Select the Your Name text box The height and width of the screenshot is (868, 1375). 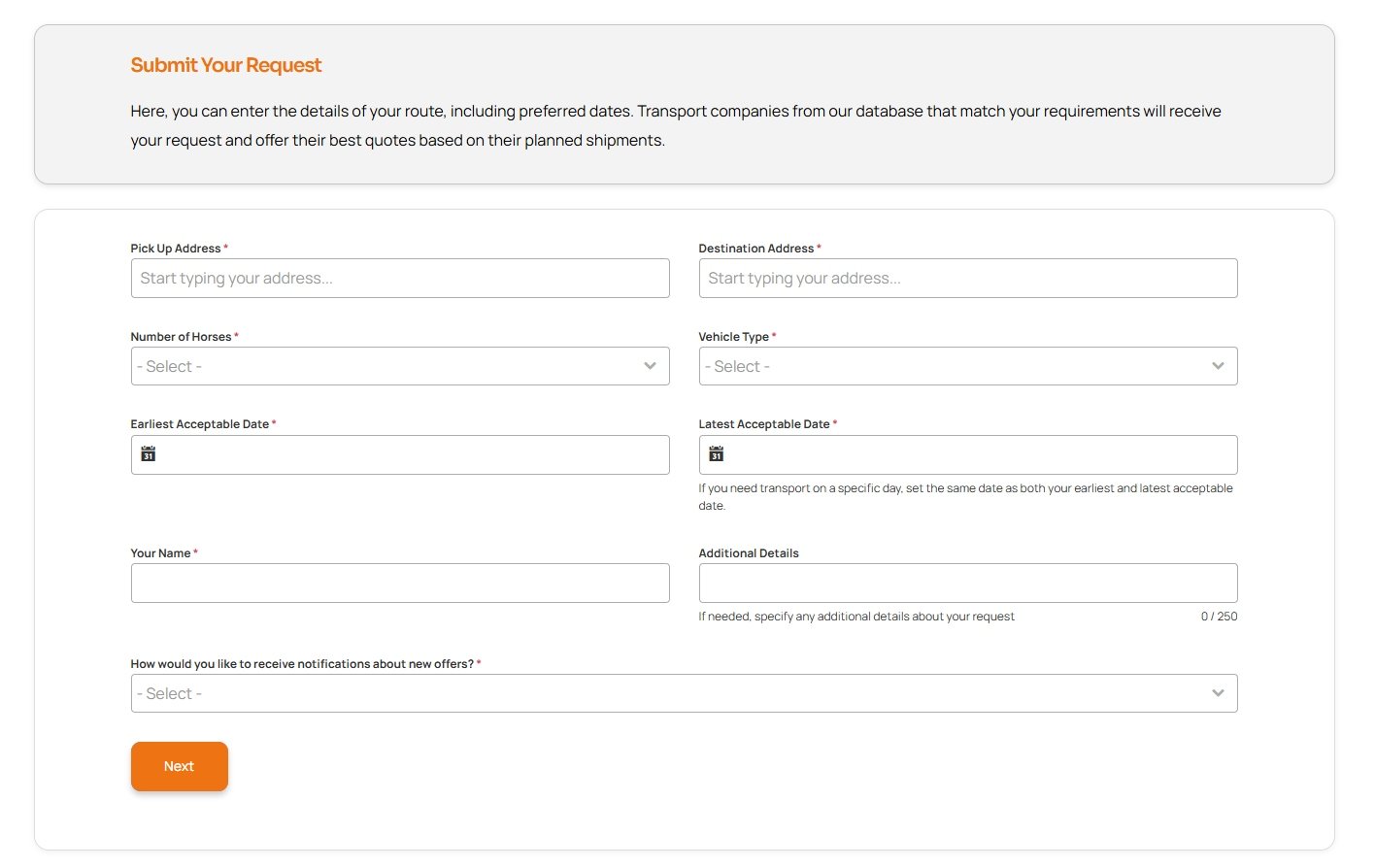pyautogui.click(x=400, y=584)
